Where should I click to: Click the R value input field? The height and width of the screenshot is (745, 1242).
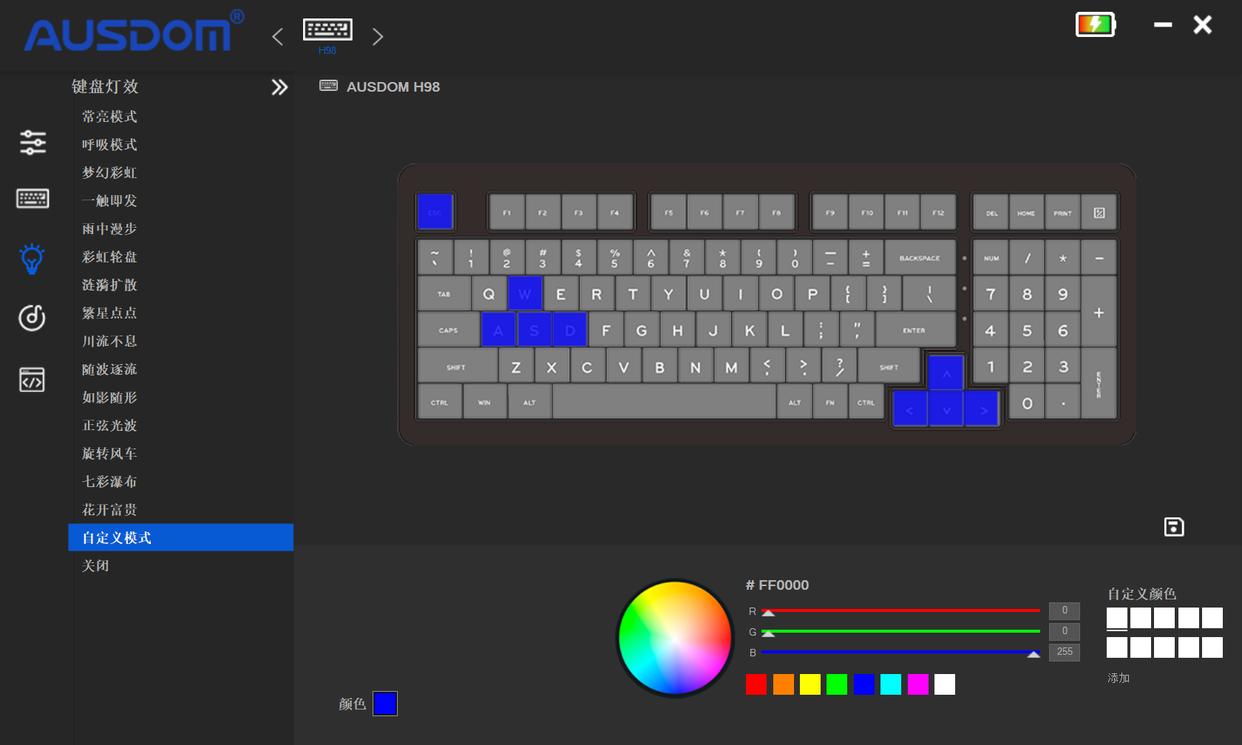click(x=1064, y=610)
